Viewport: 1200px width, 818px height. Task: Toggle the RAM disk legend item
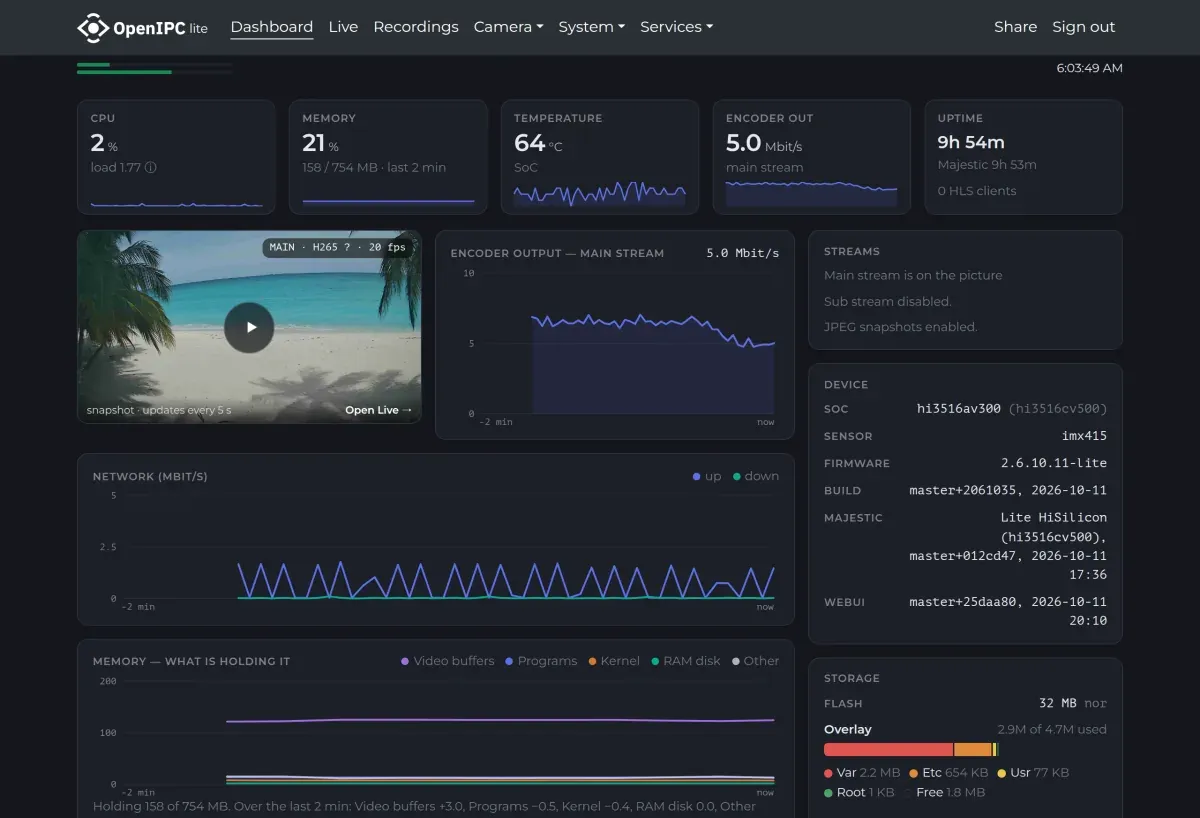[685, 661]
